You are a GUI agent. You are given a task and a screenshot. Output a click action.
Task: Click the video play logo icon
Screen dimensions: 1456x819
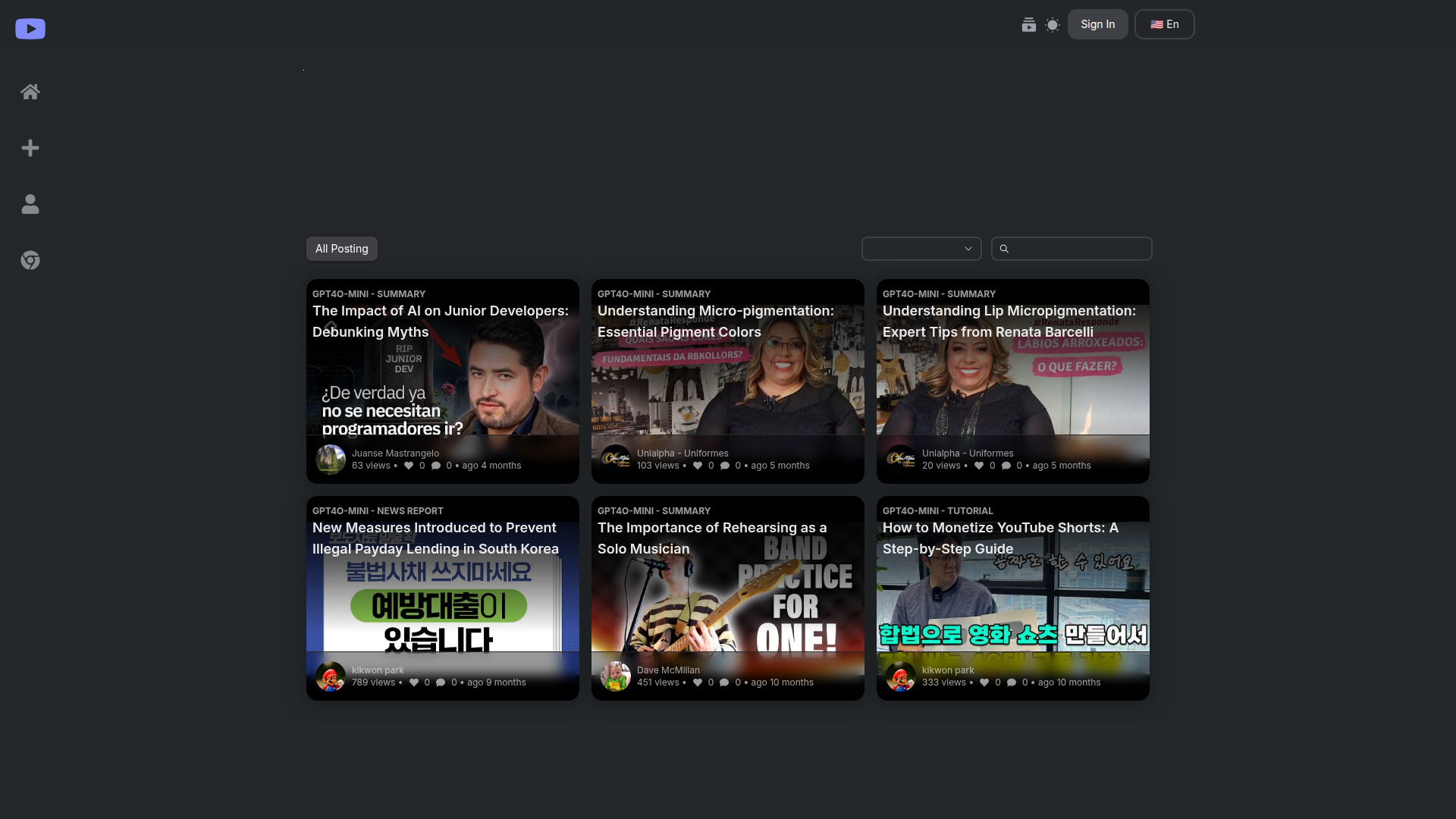[x=30, y=29]
